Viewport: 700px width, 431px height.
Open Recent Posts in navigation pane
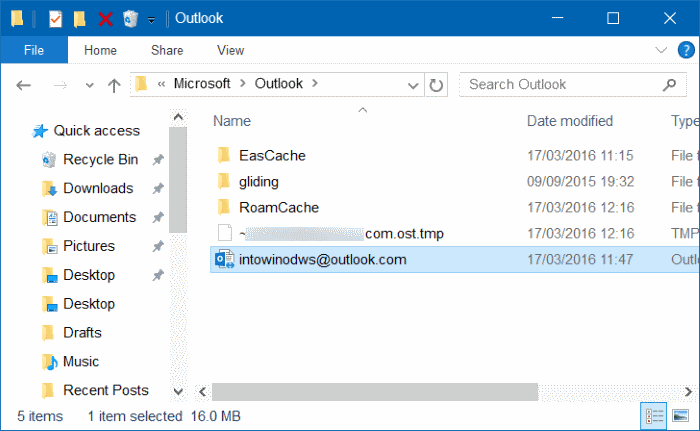106,390
